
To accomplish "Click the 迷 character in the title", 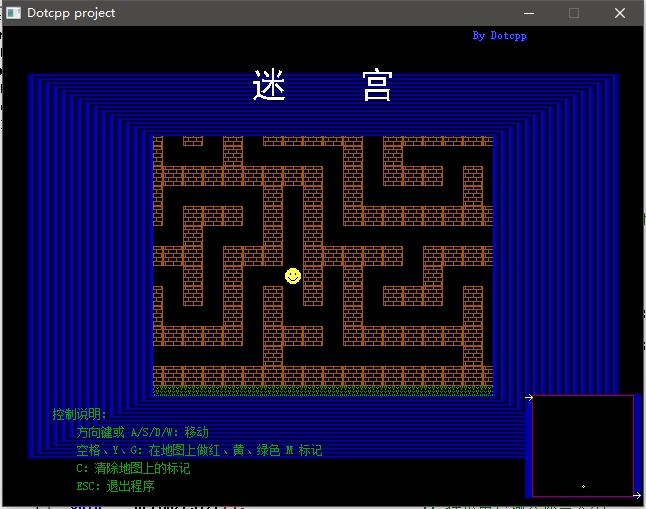I will [x=270, y=86].
